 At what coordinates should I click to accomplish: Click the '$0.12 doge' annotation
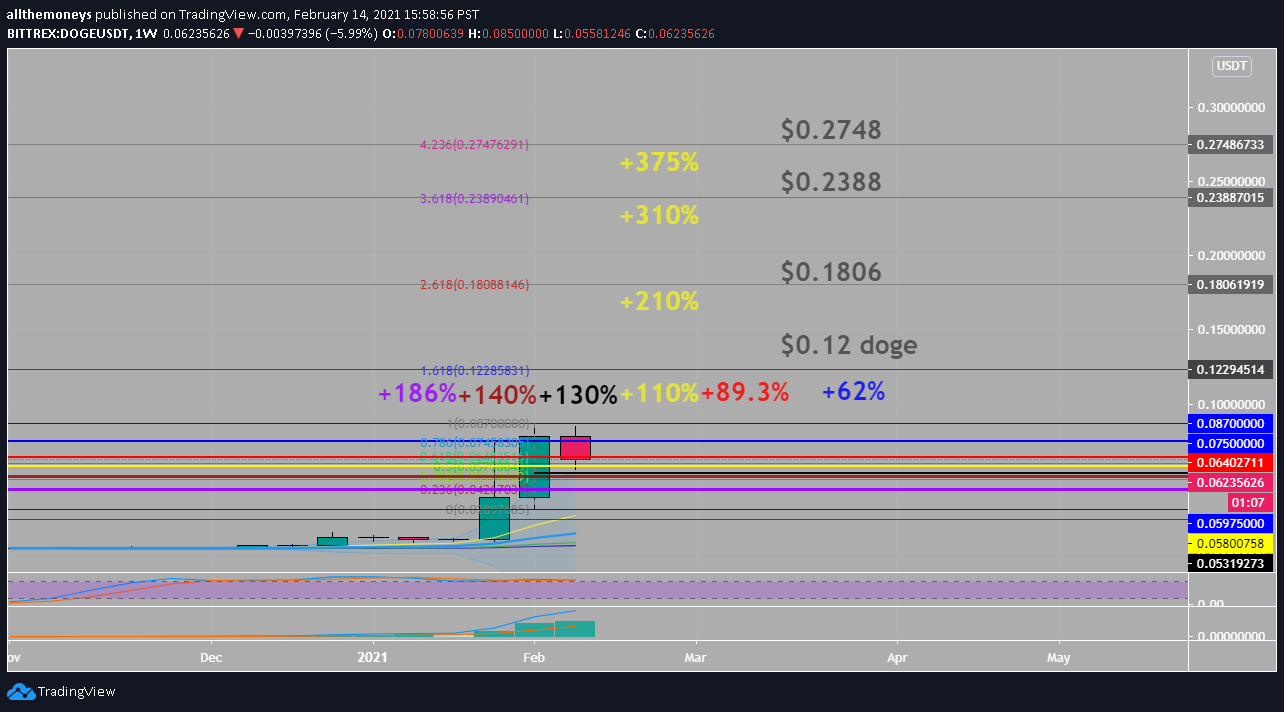click(849, 346)
